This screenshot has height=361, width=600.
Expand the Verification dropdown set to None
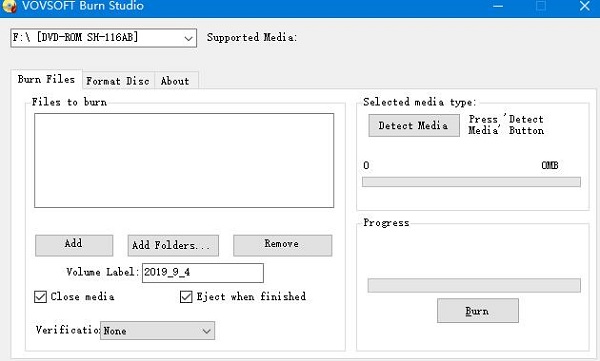pos(157,330)
